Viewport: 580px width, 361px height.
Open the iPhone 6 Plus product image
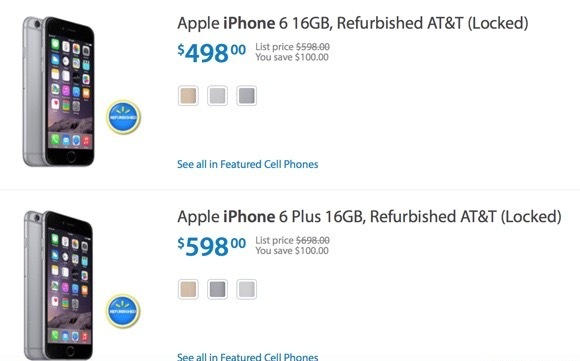(58, 285)
